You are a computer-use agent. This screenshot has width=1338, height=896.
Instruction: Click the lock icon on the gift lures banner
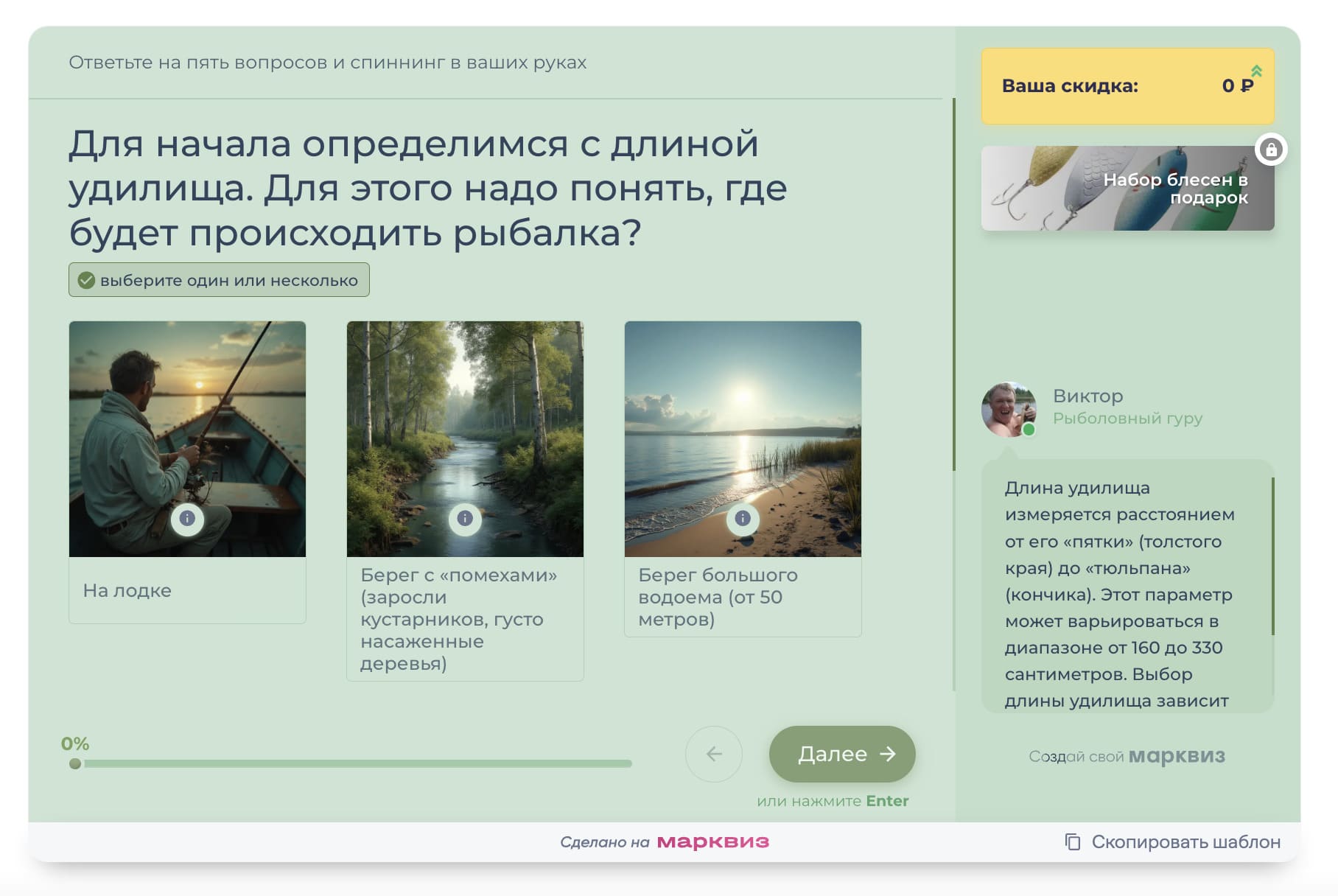pos(1270,147)
